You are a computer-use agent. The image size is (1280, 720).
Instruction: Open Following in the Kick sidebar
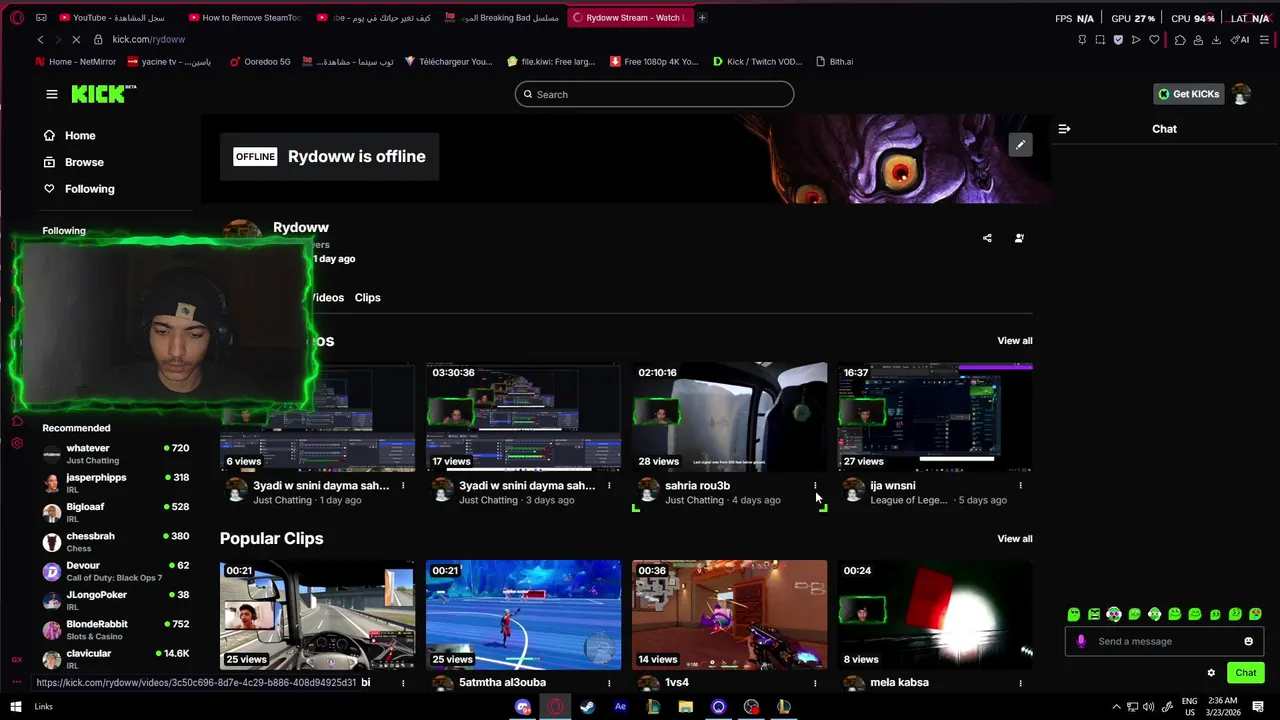[x=78, y=188]
